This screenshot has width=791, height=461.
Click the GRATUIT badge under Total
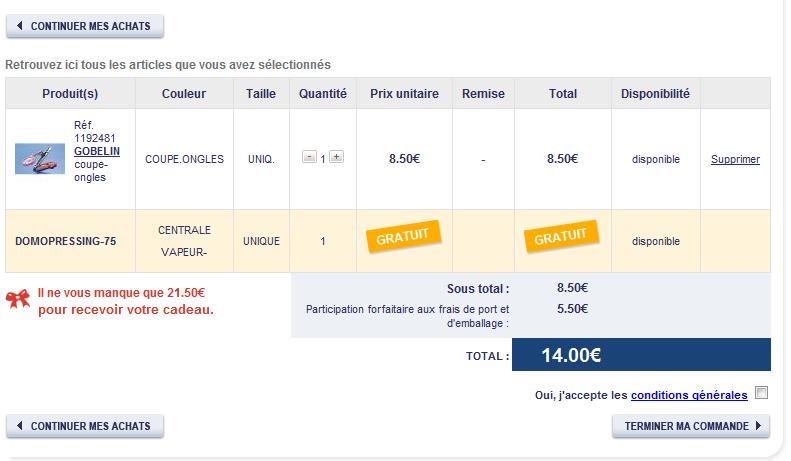[x=560, y=238]
